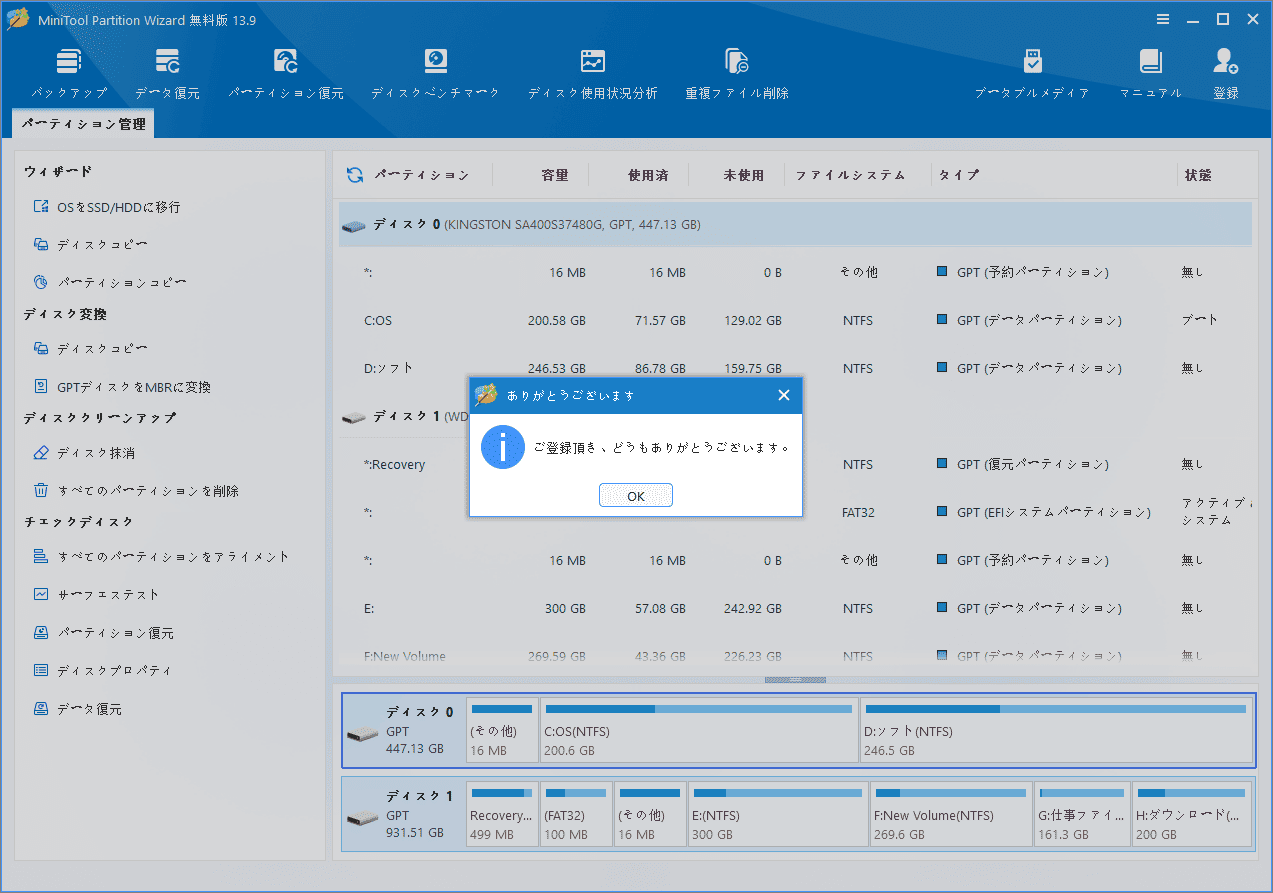The image size is (1273, 893).
Task: Open サーフェステスト in sidebar
Action: [96, 594]
